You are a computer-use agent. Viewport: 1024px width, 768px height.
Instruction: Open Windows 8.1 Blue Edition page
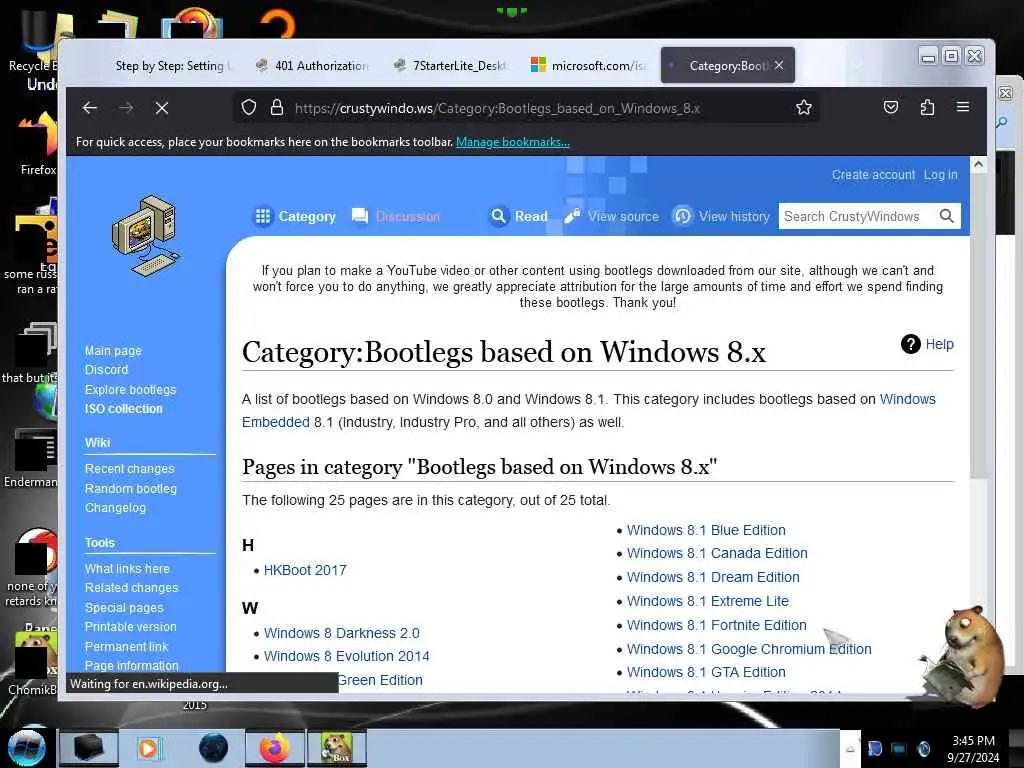pos(706,530)
